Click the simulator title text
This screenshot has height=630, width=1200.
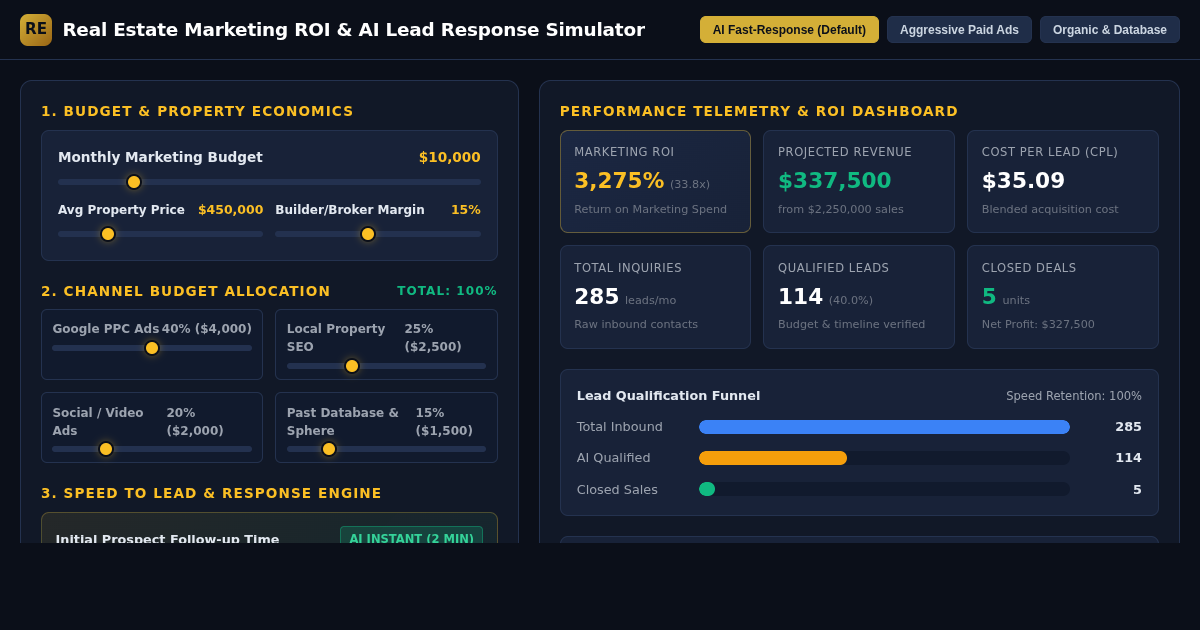click(354, 30)
